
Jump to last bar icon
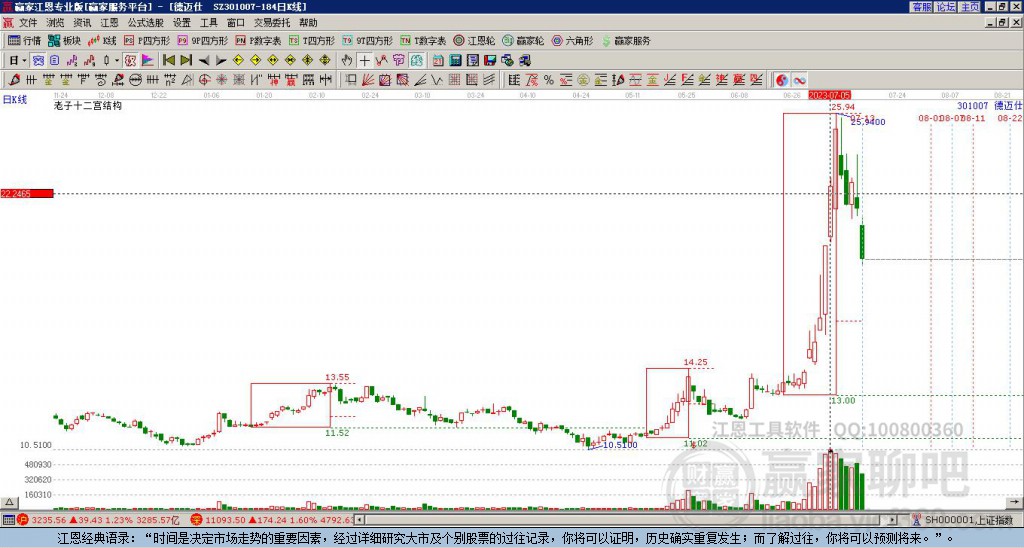186,61
